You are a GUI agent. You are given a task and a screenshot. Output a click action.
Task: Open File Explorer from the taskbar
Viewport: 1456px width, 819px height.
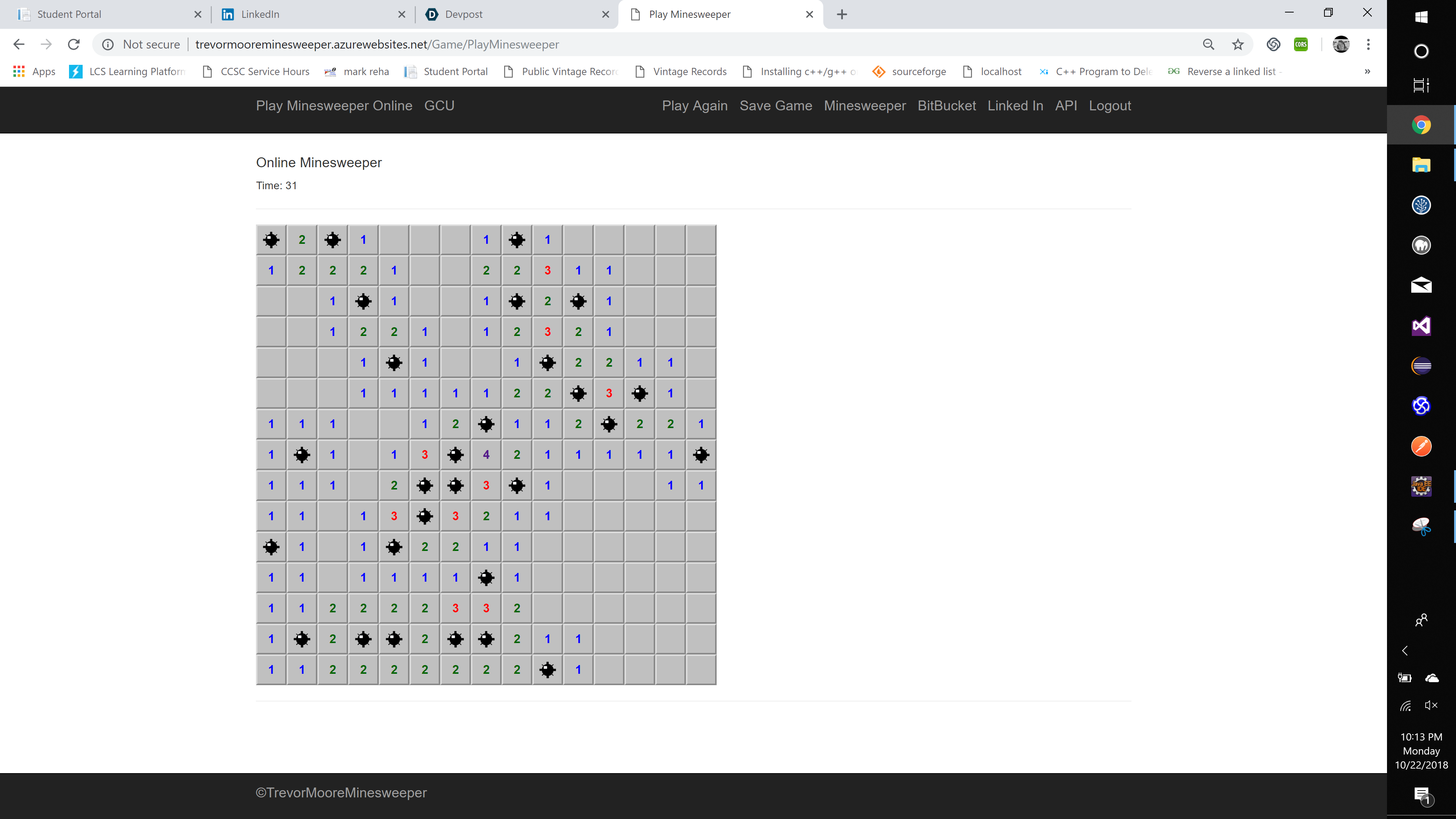[x=1421, y=165]
